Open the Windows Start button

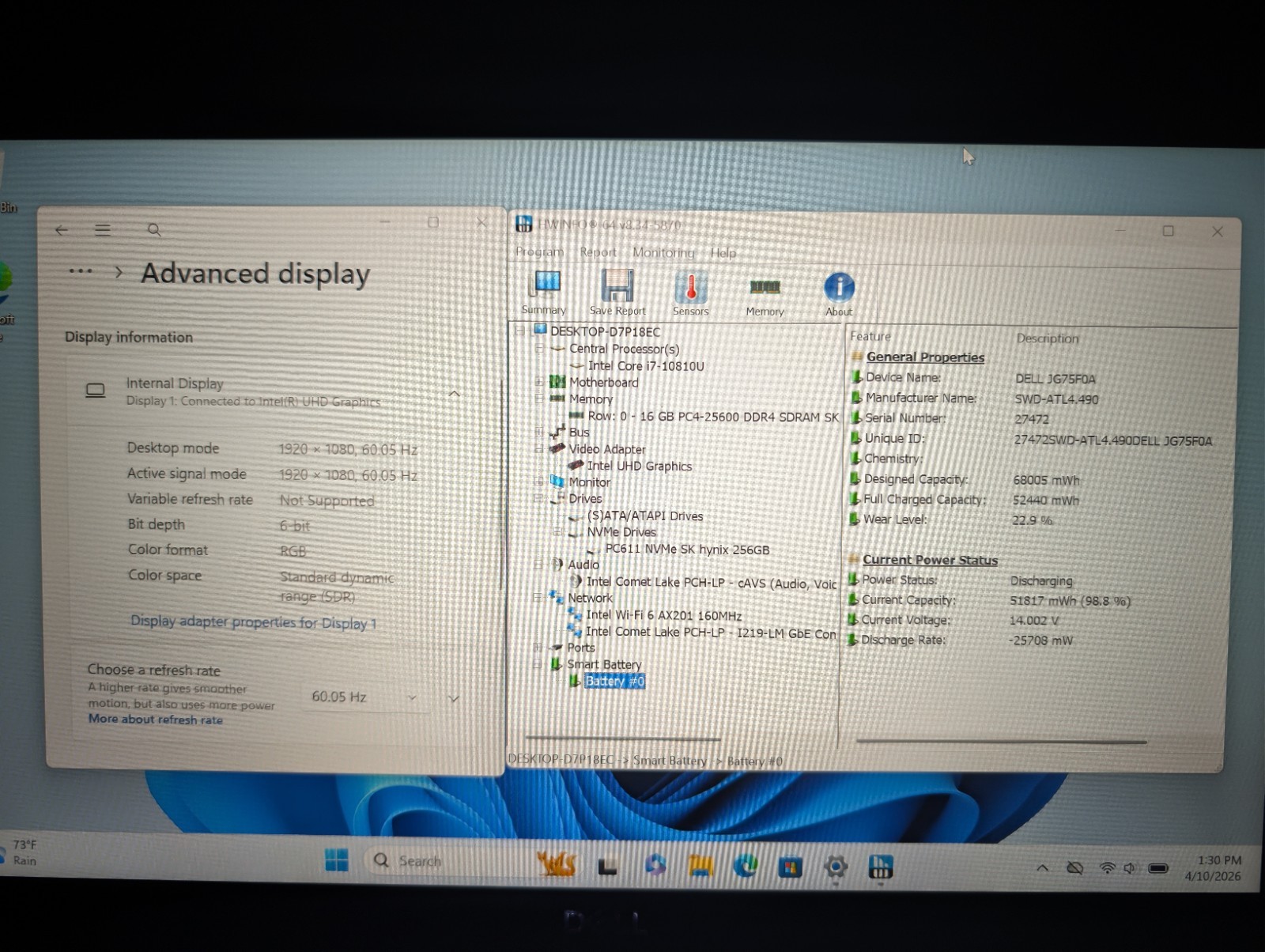(x=337, y=860)
